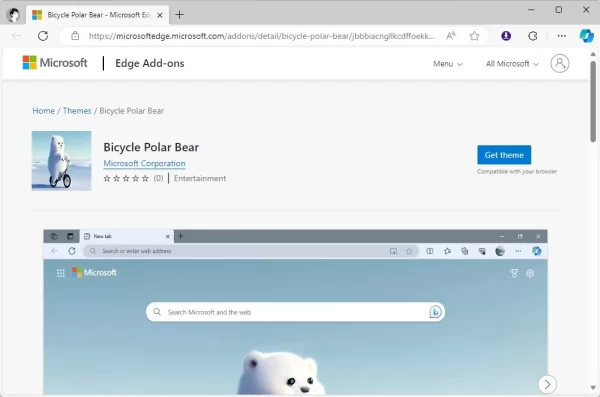Click the address bar URL
600x397 pixels.
[262, 36]
